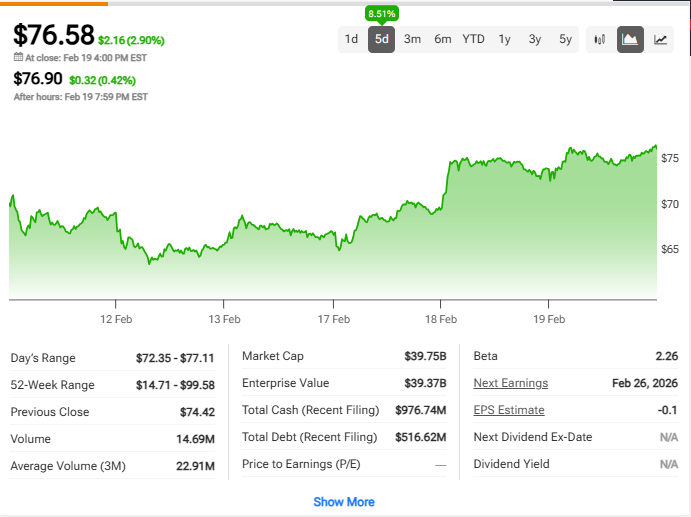Click the 17 Feb axis marker

334,319
